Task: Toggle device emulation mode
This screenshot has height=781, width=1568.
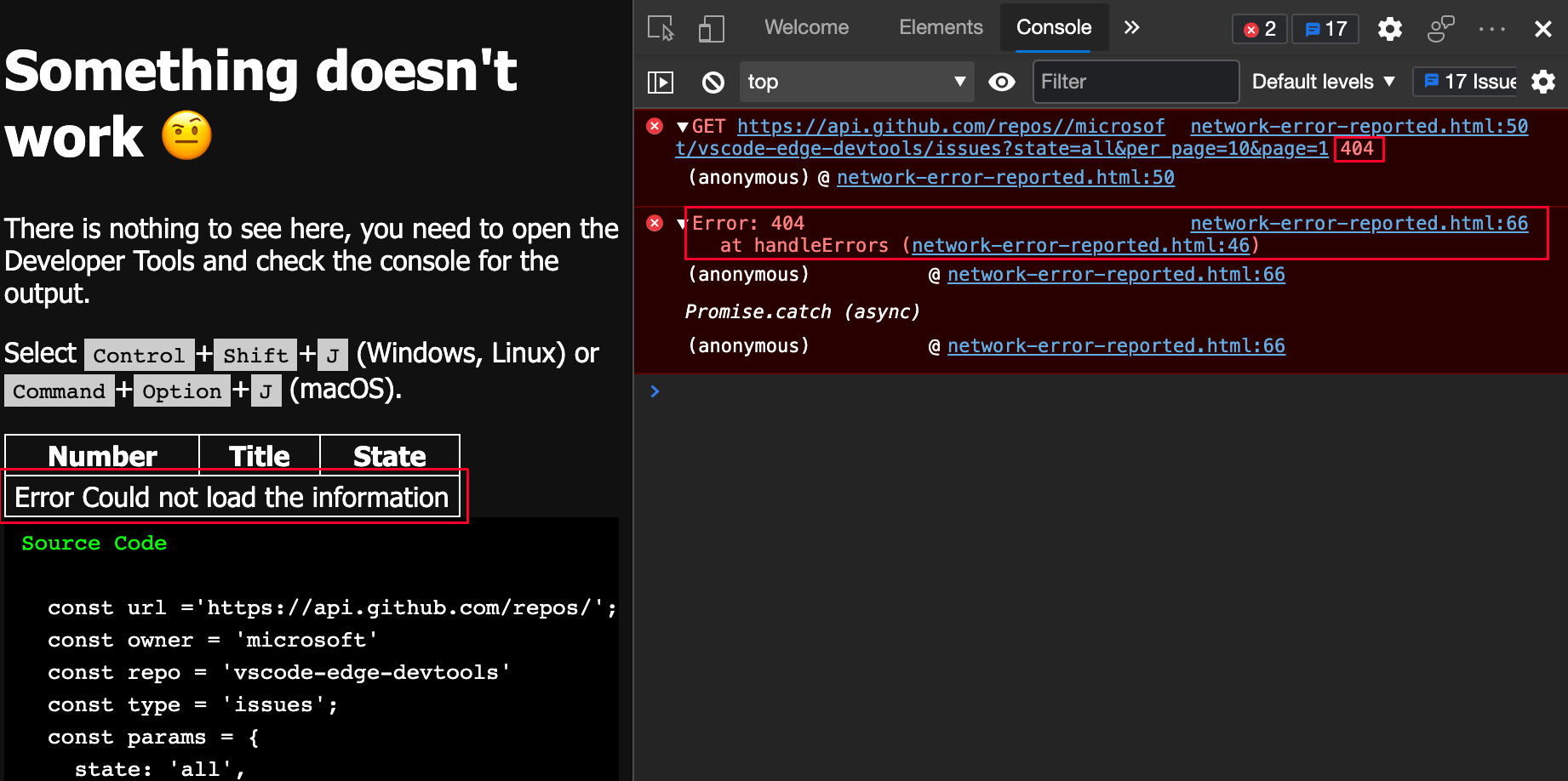Action: pos(711,28)
